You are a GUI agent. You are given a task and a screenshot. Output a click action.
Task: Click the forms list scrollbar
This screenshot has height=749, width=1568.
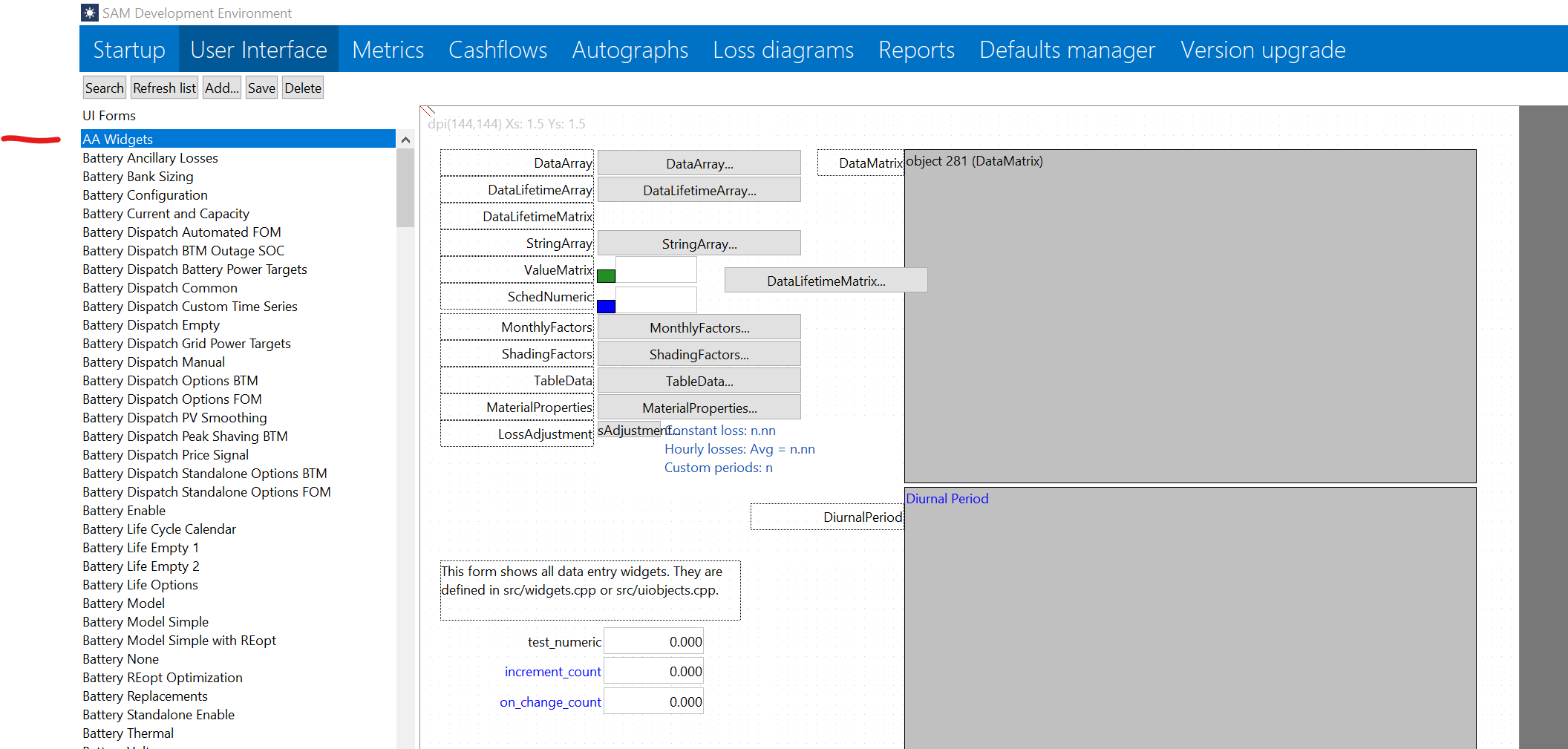click(405, 186)
